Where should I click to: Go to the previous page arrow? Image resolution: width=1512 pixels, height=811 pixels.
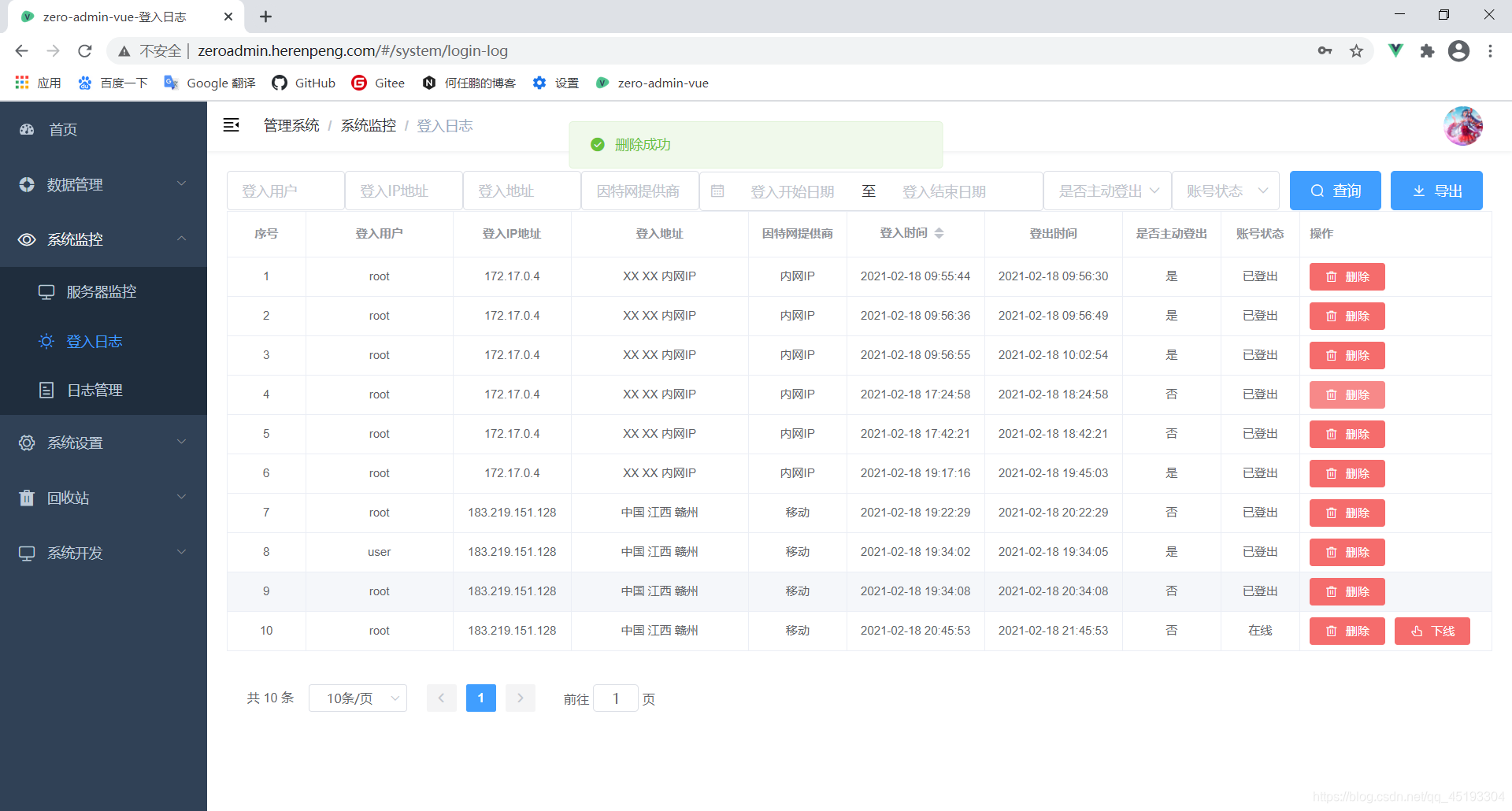441,698
